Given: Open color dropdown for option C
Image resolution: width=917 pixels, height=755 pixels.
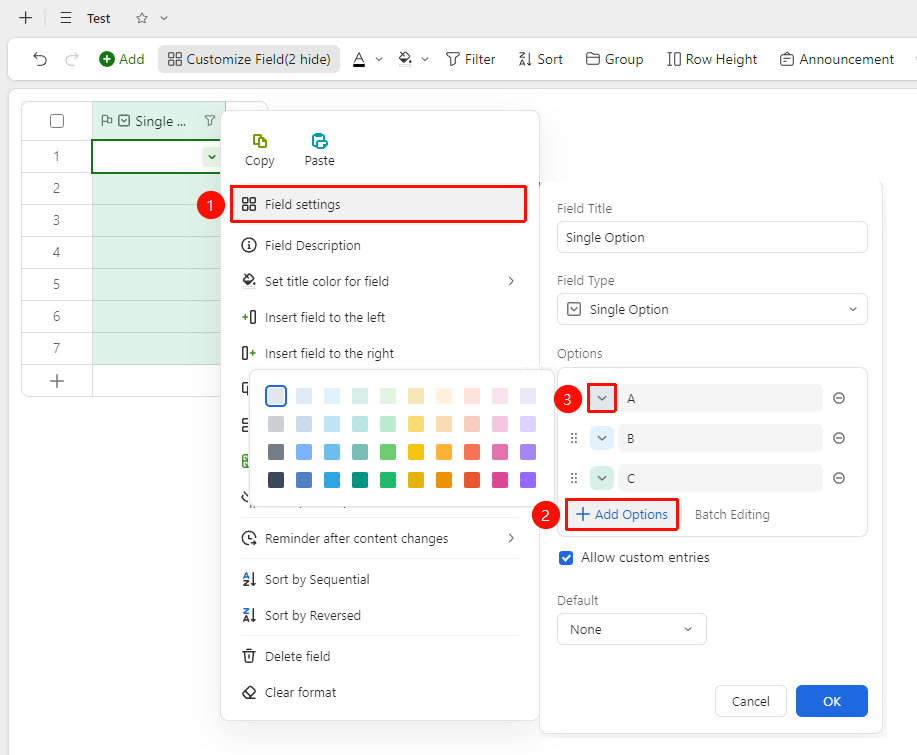Looking at the screenshot, I should [x=602, y=478].
